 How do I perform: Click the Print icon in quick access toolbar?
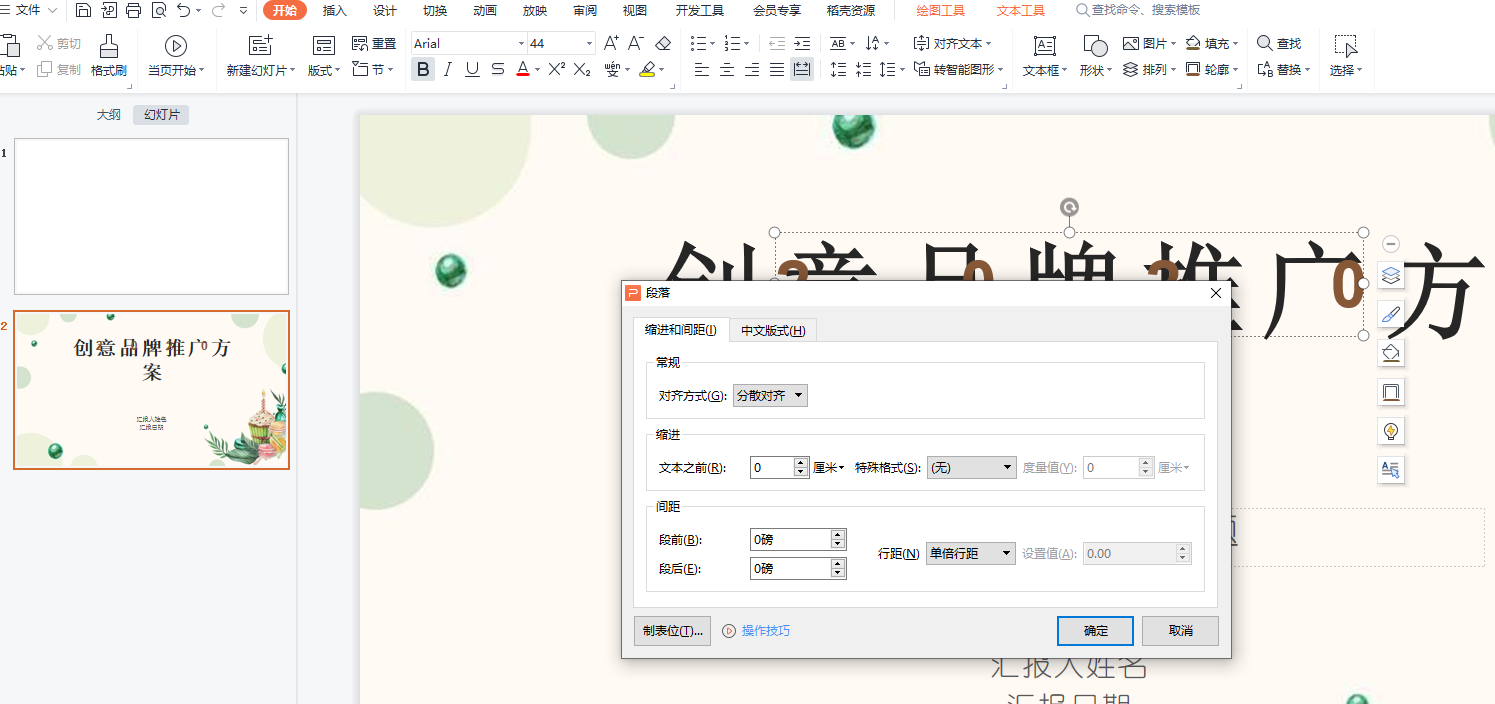(x=133, y=10)
